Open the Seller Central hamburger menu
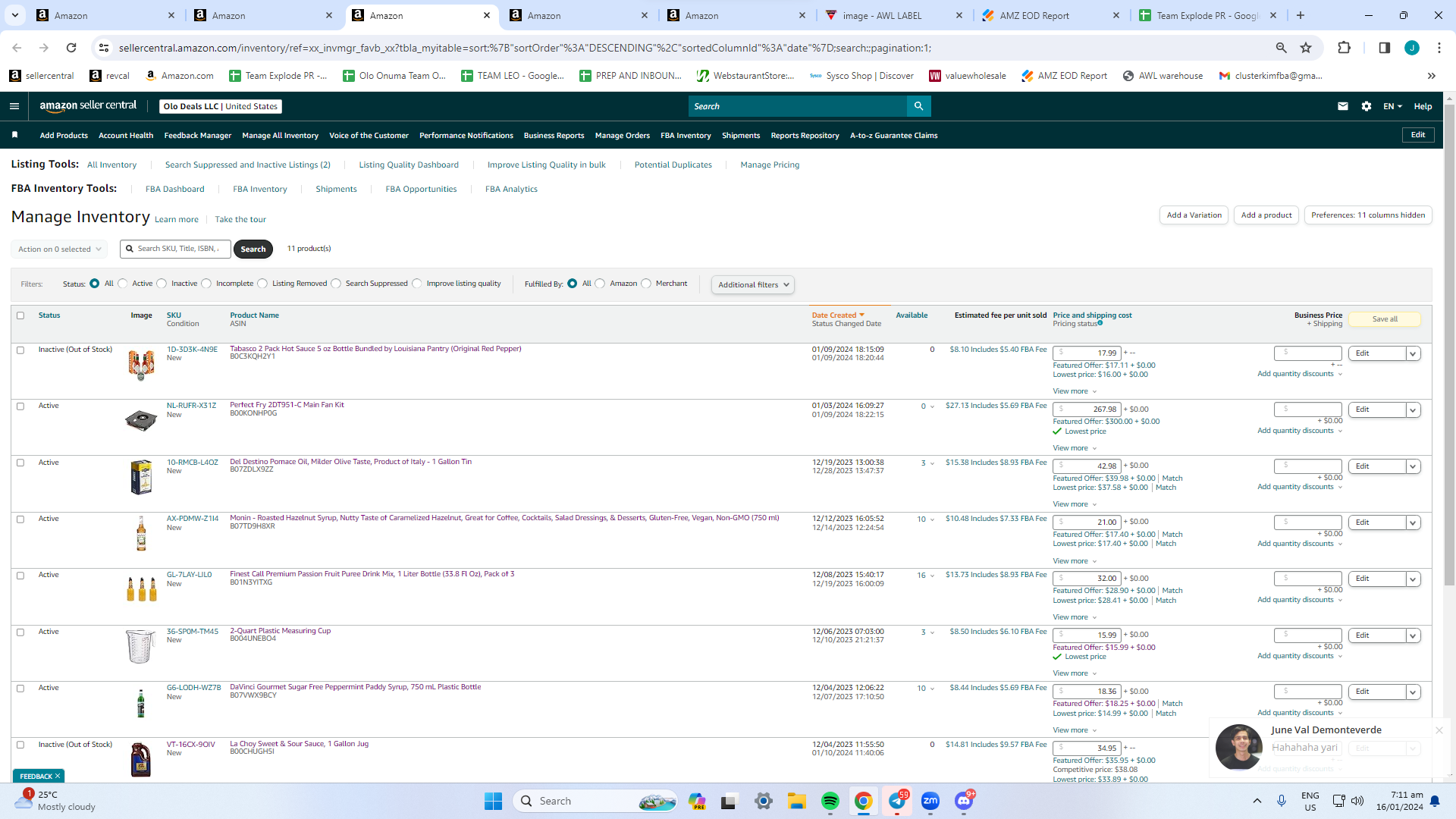The height and width of the screenshot is (819, 1456). click(14, 106)
